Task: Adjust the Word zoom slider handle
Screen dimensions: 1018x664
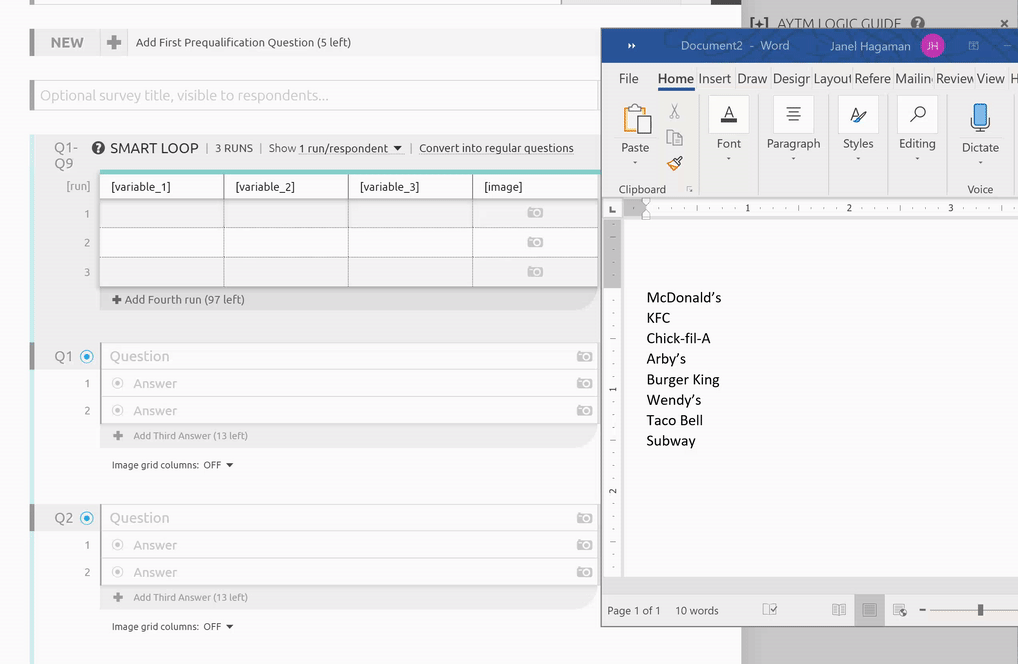Action: (x=980, y=610)
